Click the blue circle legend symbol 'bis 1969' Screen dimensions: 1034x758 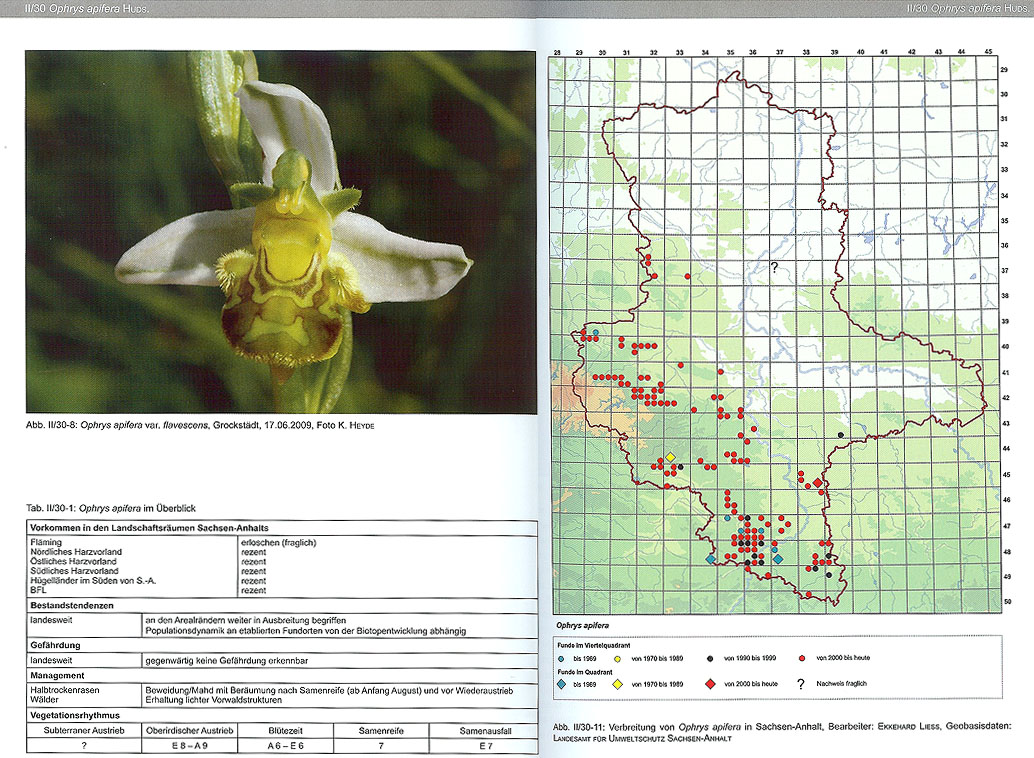coord(561,658)
